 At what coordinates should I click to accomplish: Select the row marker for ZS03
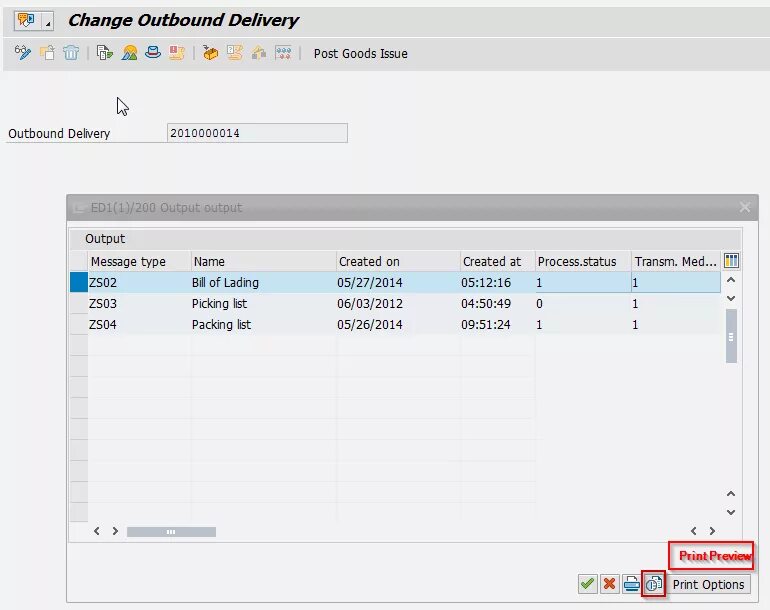[x=79, y=304]
